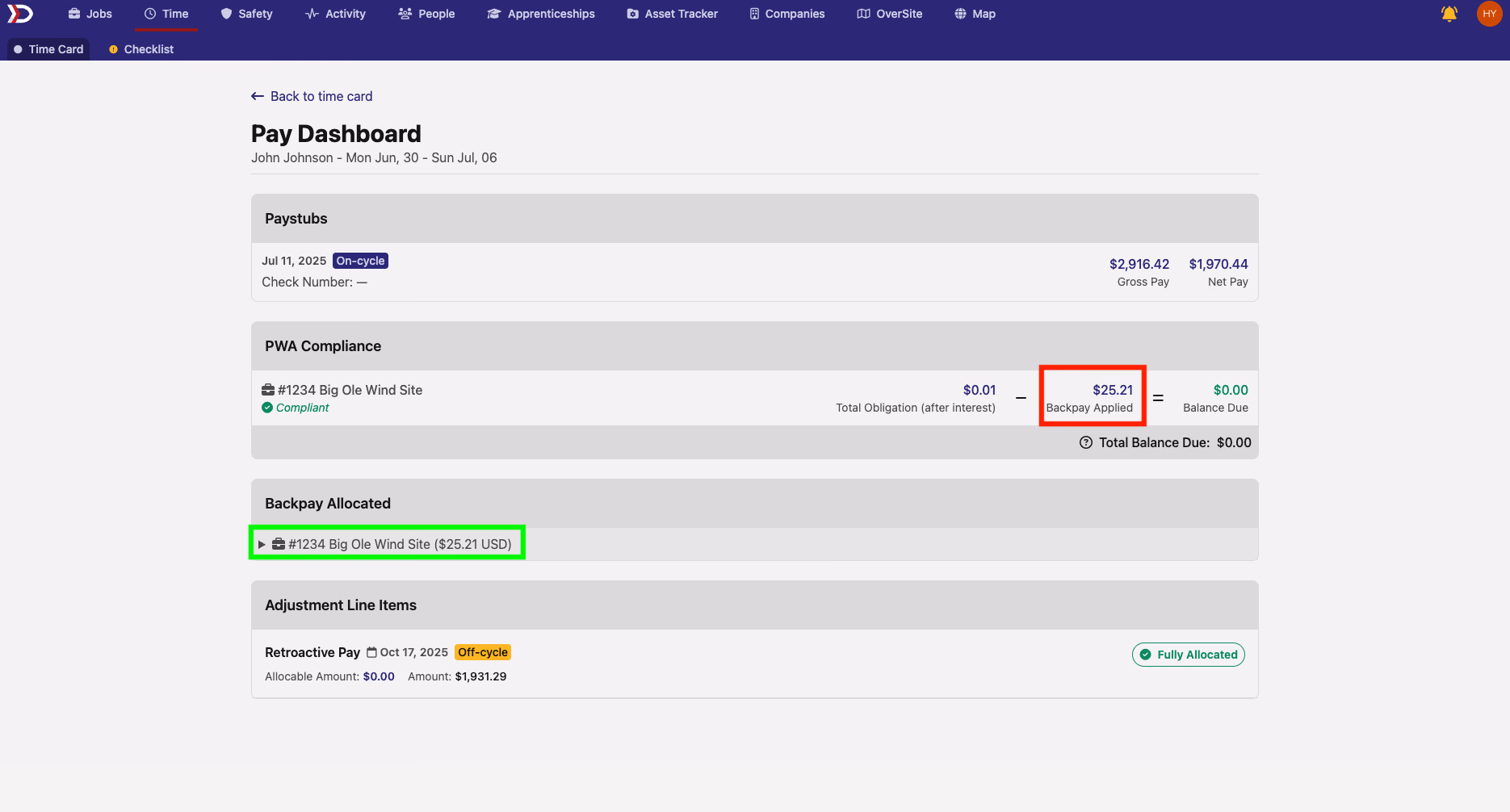The width and height of the screenshot is (1510, 812).
Task: Open the Safety menu
Action: [x=247, y=14]
